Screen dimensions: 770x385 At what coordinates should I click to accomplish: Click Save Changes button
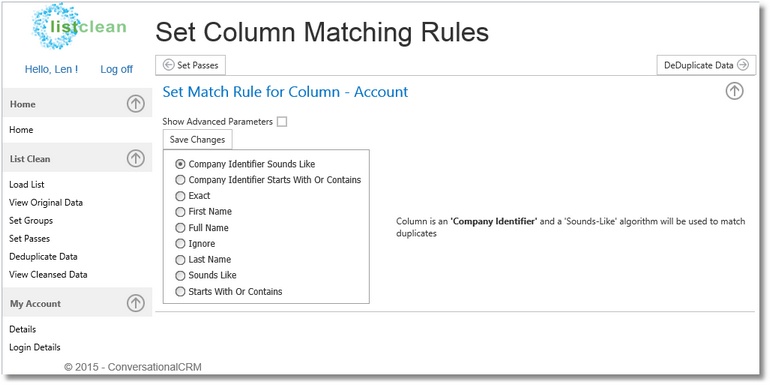click(197, 139)
